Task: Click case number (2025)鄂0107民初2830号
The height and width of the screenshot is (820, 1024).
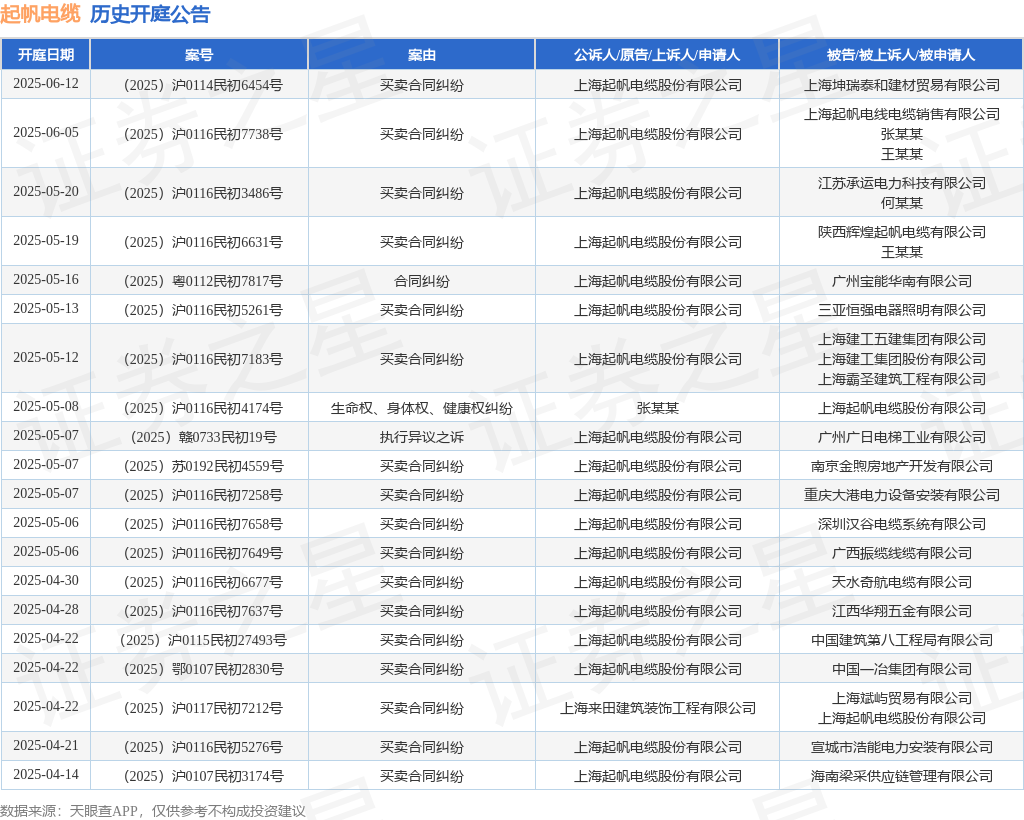Action: pos(204,669)
